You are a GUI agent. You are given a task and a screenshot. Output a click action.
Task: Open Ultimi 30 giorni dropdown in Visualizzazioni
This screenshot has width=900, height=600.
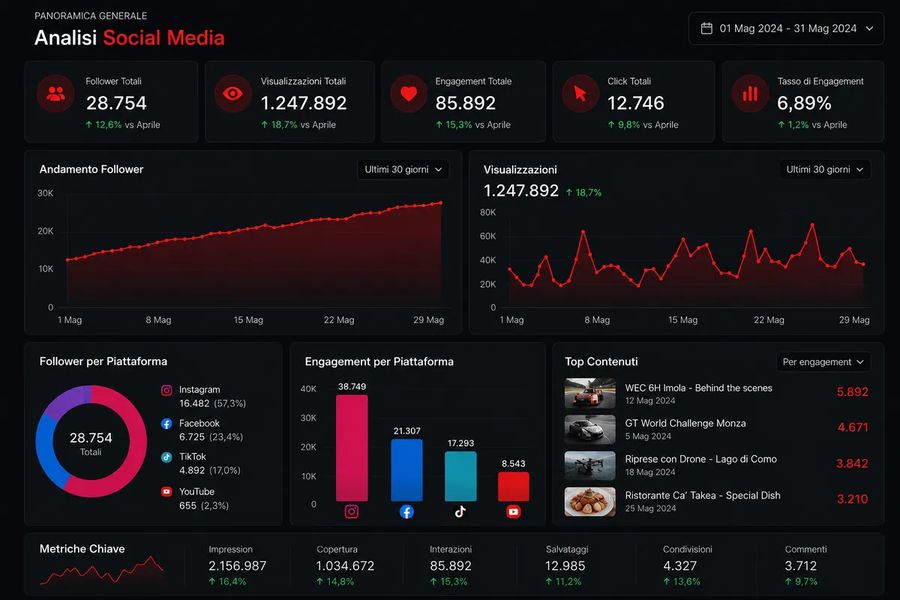click(824, 169)
